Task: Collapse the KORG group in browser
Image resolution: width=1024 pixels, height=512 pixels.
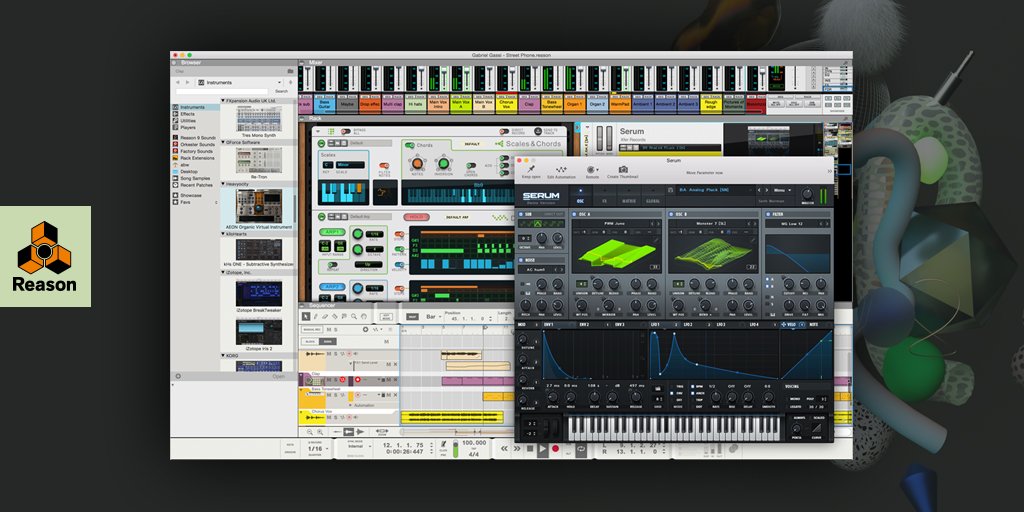Action: (223, 356)
